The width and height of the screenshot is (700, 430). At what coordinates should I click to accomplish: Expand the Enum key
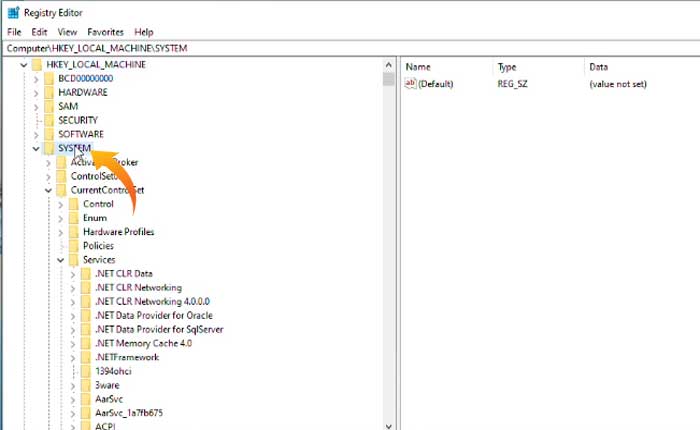pos(61,218)
